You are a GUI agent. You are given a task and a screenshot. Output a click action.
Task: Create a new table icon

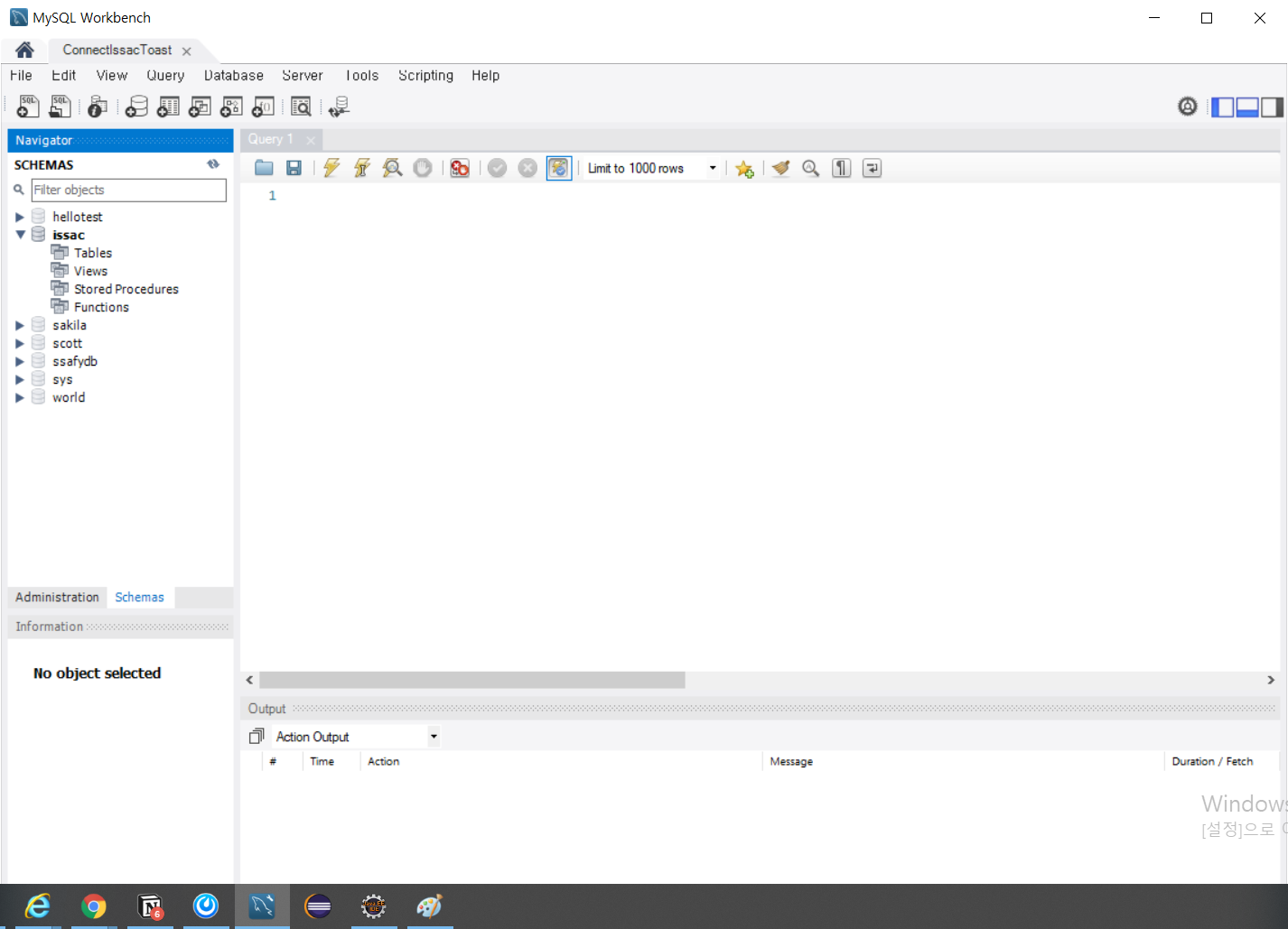point(168,107)
